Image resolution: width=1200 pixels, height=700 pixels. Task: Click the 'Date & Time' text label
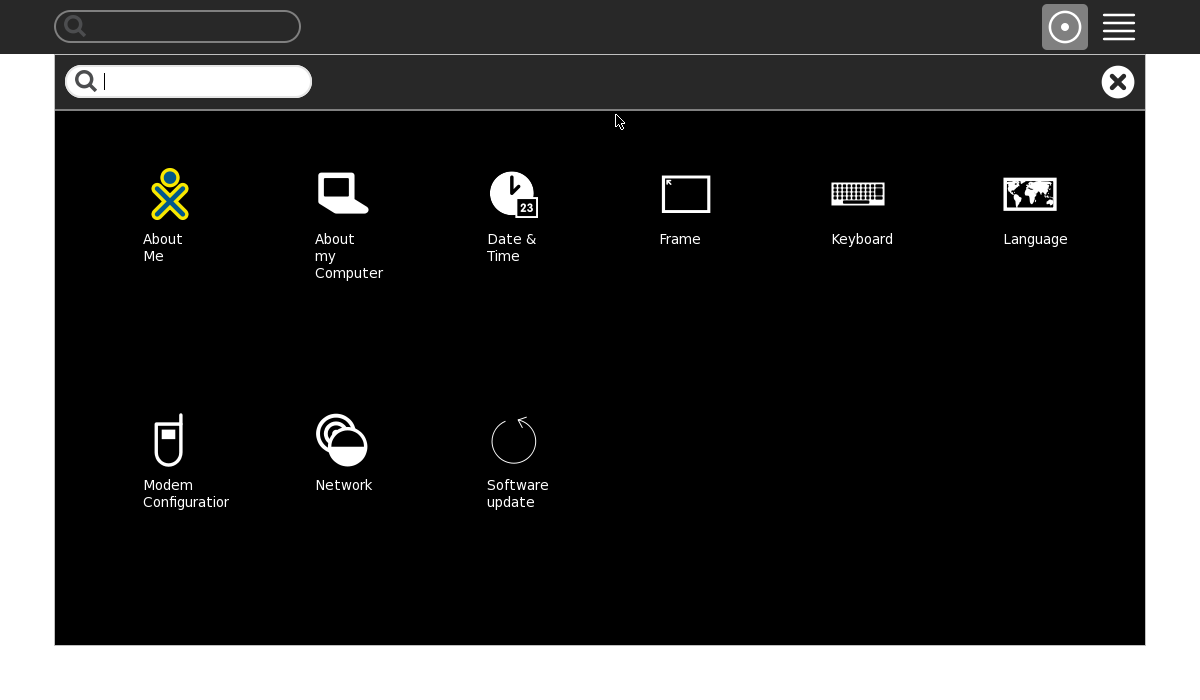tap(511, 248)
